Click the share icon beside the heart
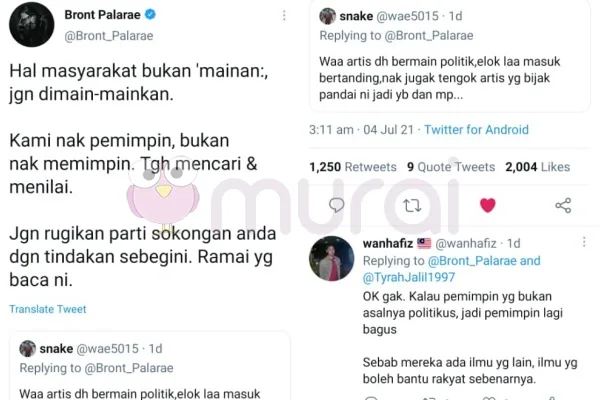The height and width of the screenshot is (400, 600). (563, 206)
